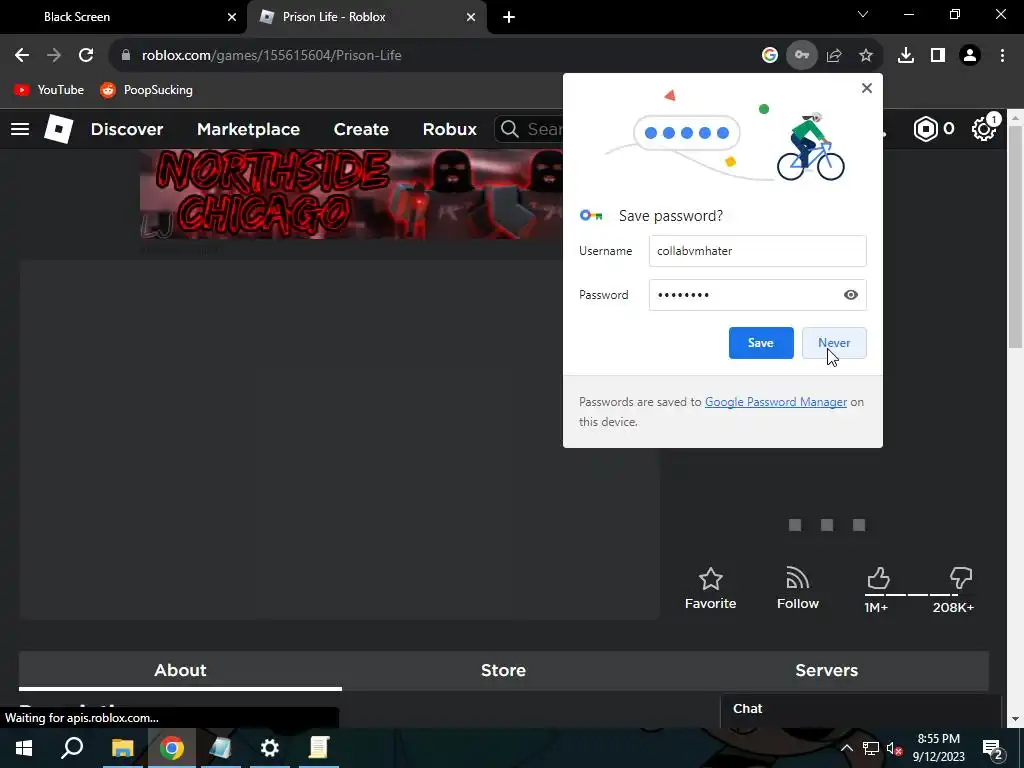Click thumbs down on Prison Life
Image resolution: width=1024 pixels, height=768 pixels.
[x=961, y=579]
